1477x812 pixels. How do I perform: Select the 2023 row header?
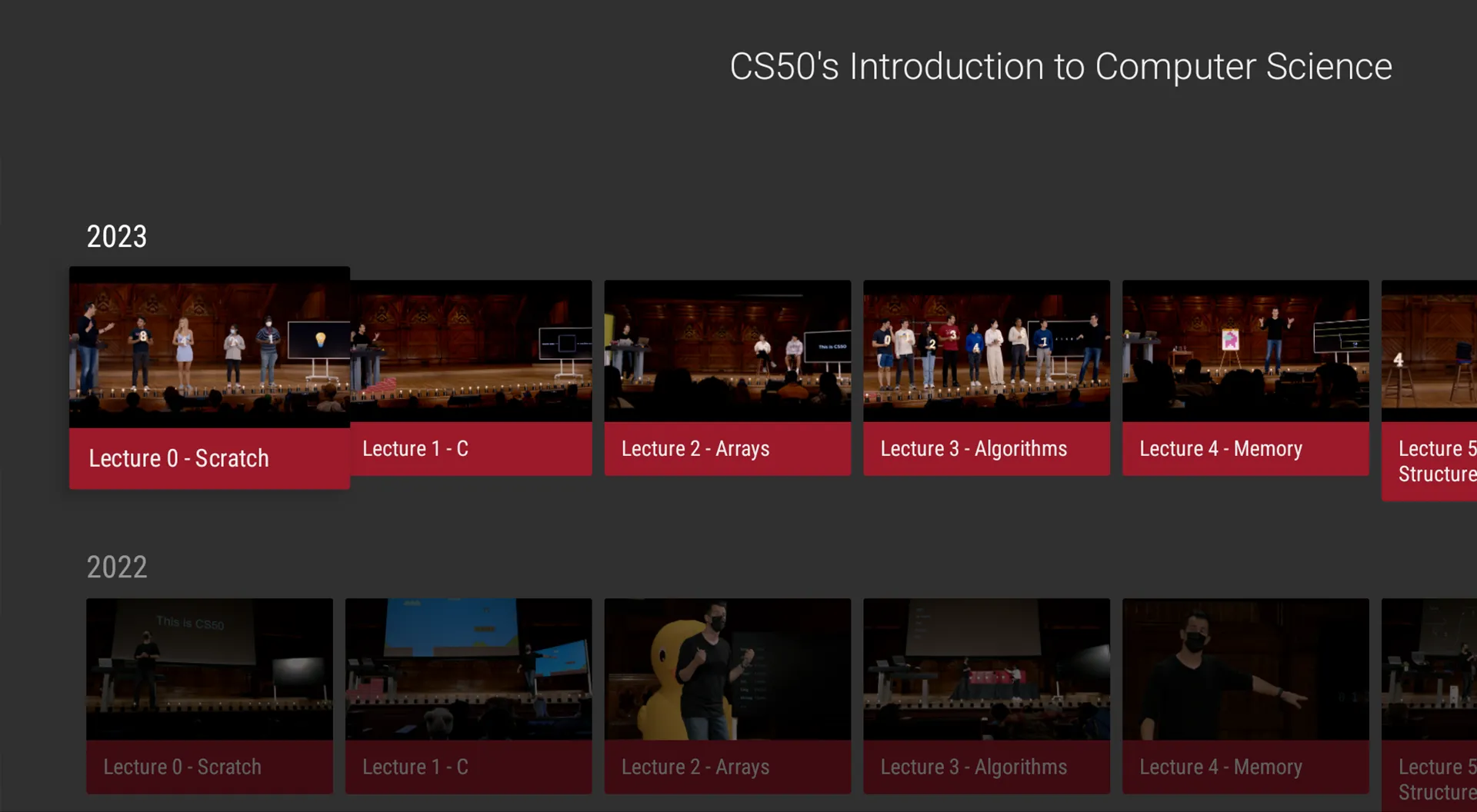pos(116,236)
